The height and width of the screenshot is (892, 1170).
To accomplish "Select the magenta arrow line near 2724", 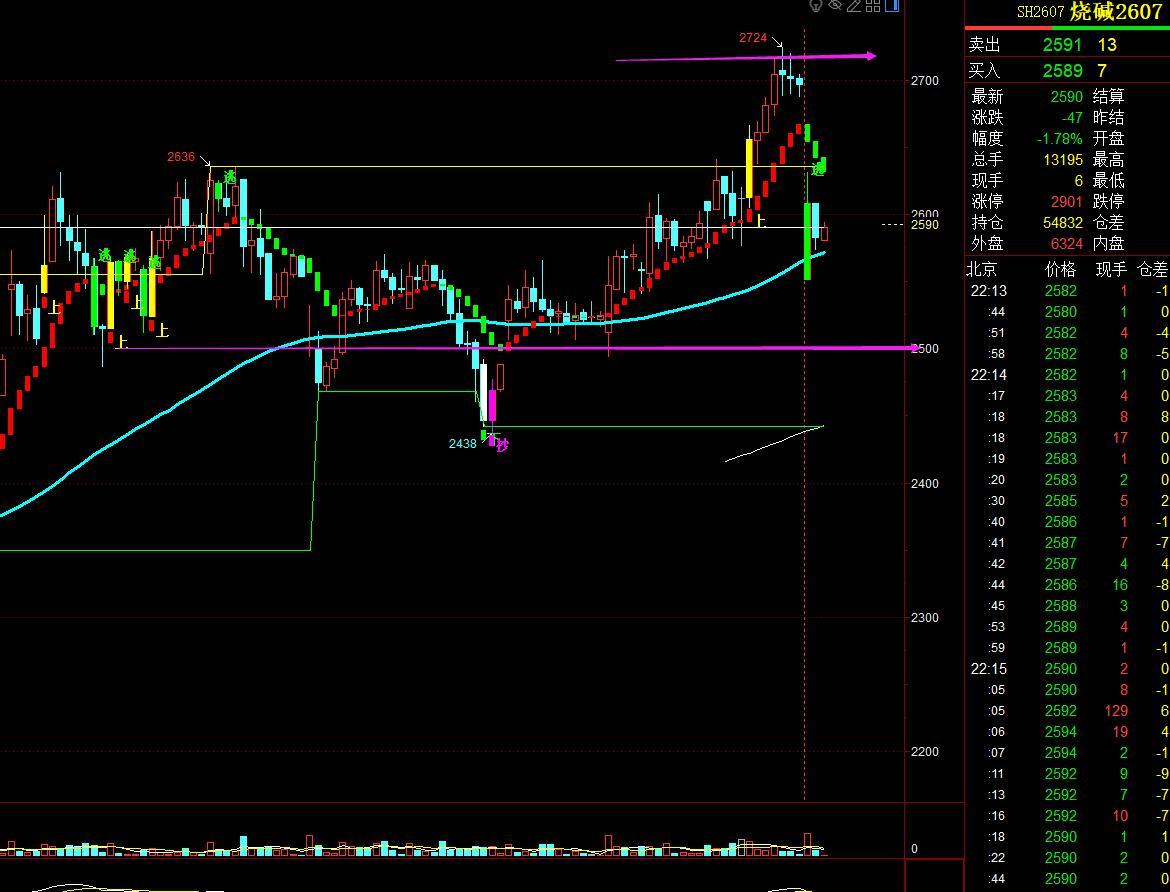I will click(x=745, y=57).
